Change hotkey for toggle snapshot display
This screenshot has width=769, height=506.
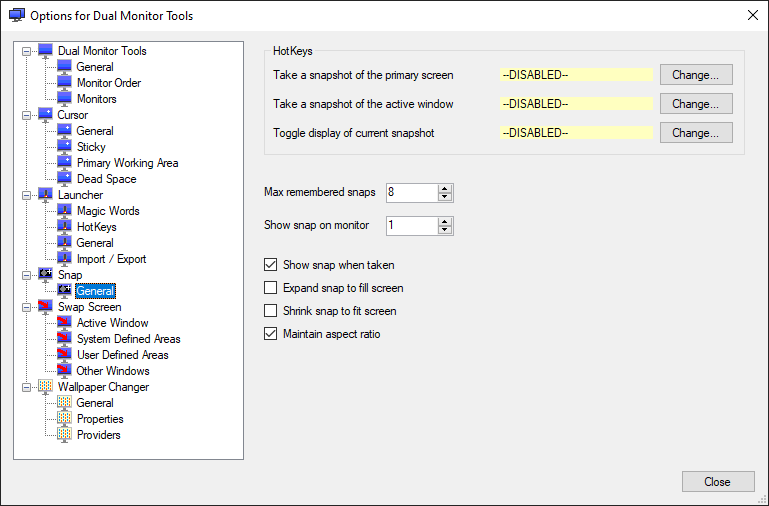click(x=696, y=133)
